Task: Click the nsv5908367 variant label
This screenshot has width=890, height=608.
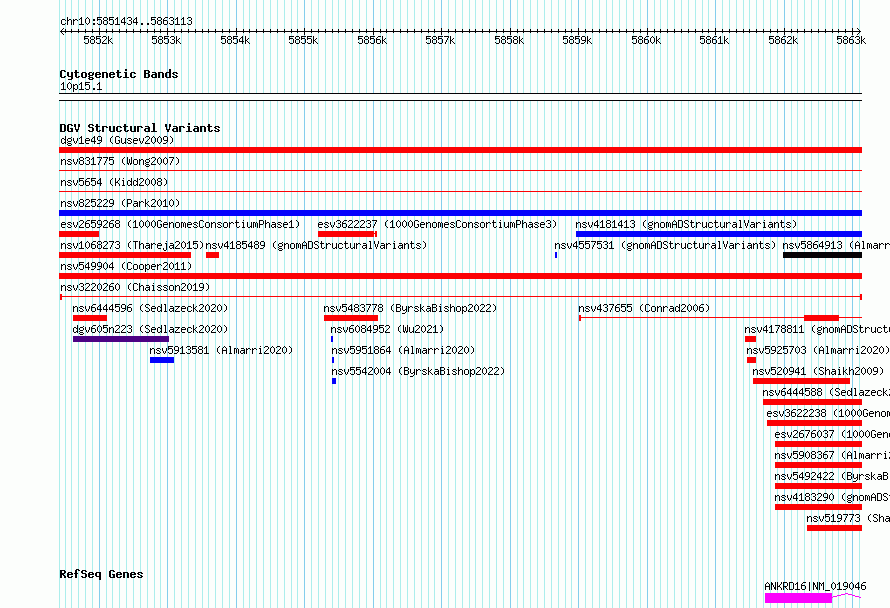Action: [x=832, y=455]
